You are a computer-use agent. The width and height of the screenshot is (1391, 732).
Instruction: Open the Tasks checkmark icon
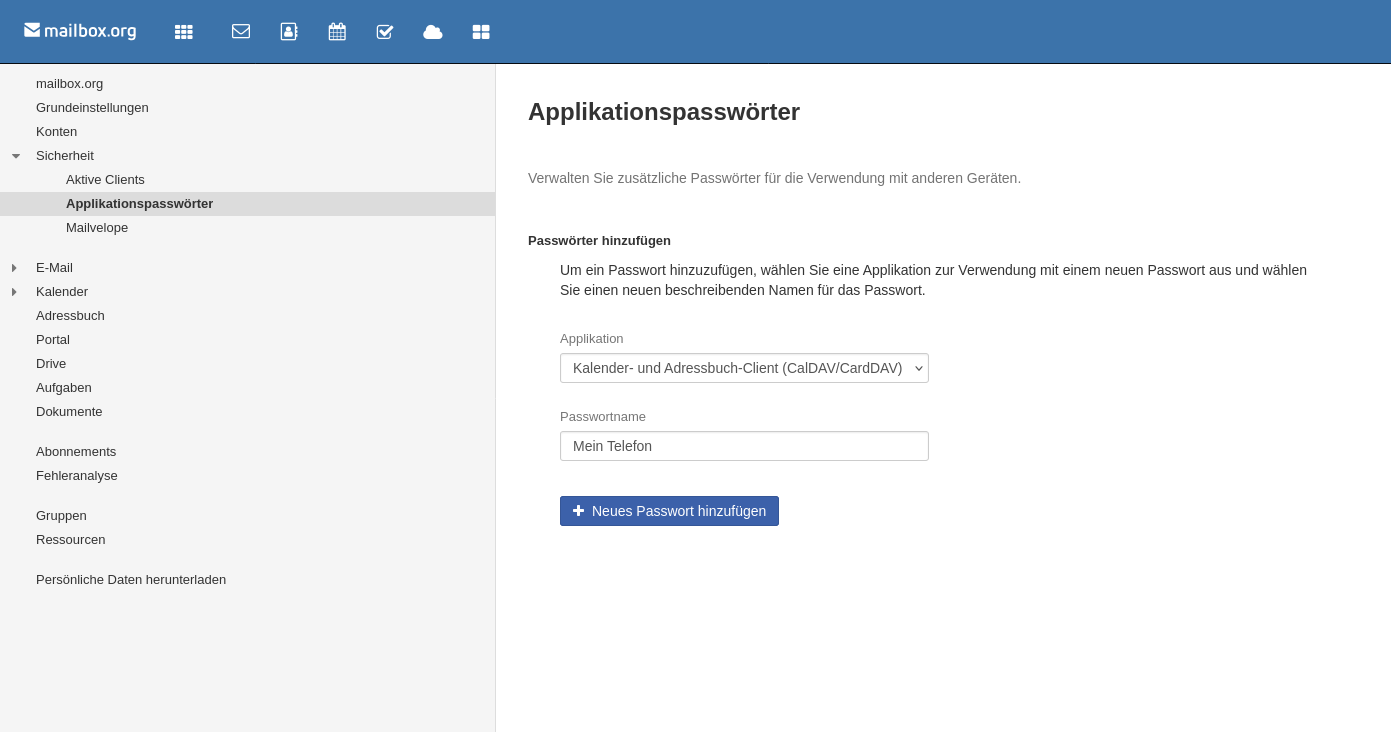click(385, 31)
